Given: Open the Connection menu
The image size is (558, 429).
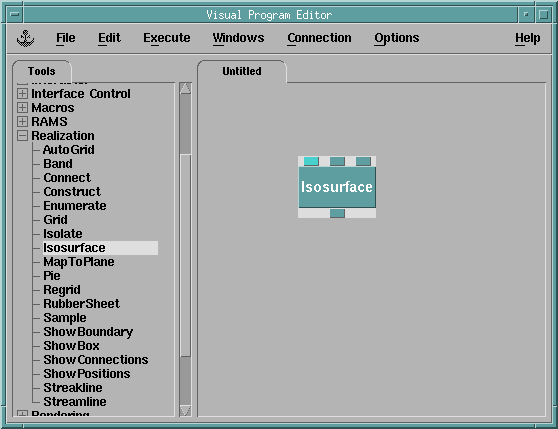Looking at the screenshot, I should point(319,38).
